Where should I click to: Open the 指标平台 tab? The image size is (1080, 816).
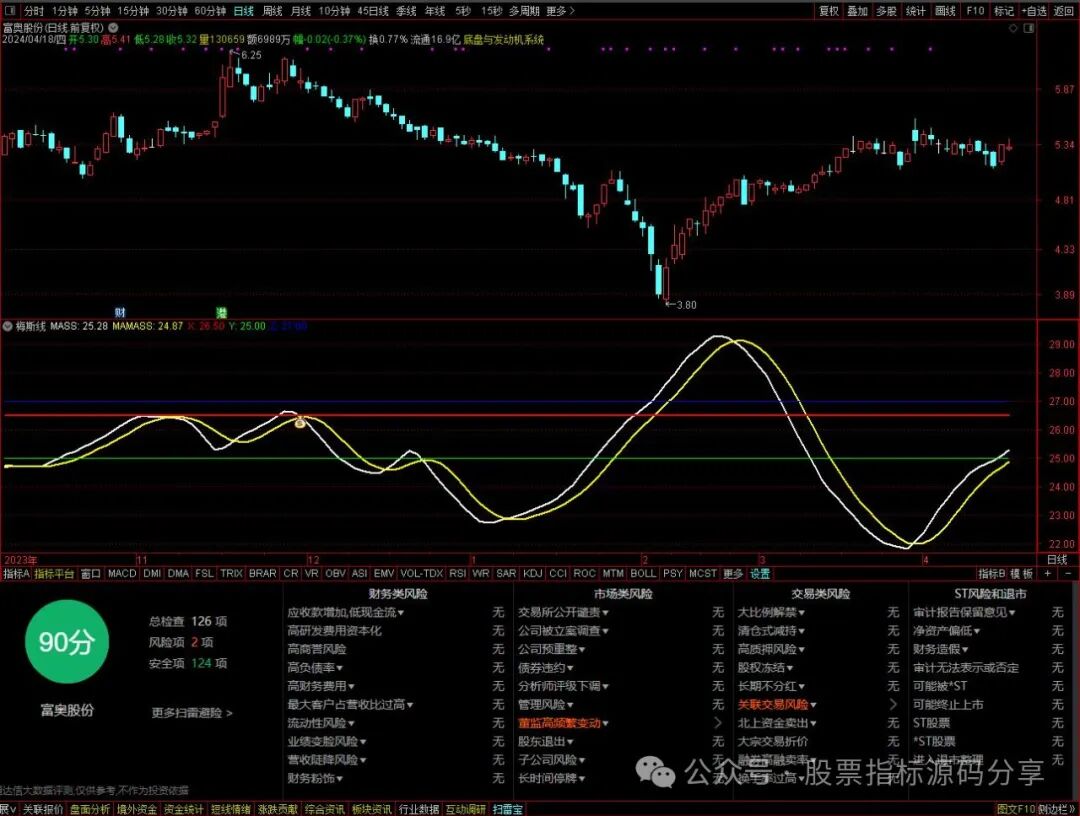point(54,574)
